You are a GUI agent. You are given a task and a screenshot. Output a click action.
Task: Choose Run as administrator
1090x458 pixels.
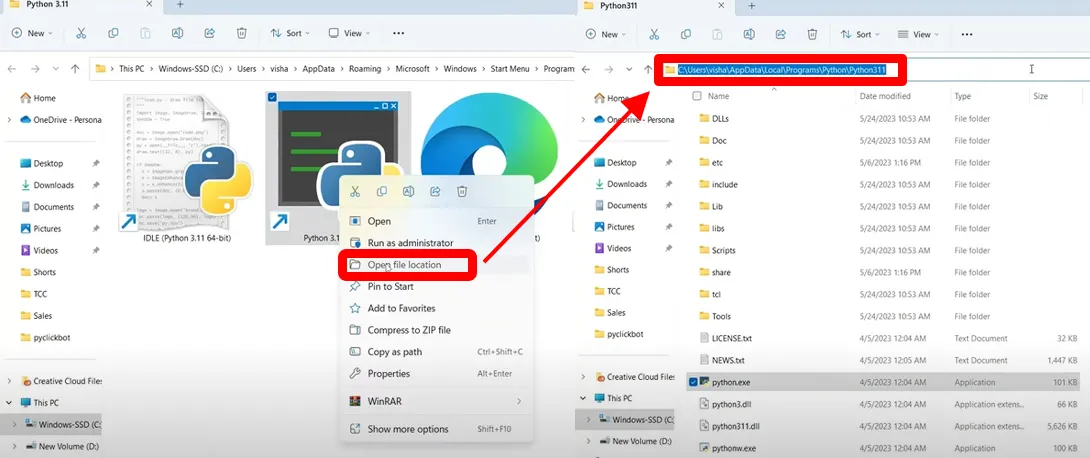click(410, 243)
